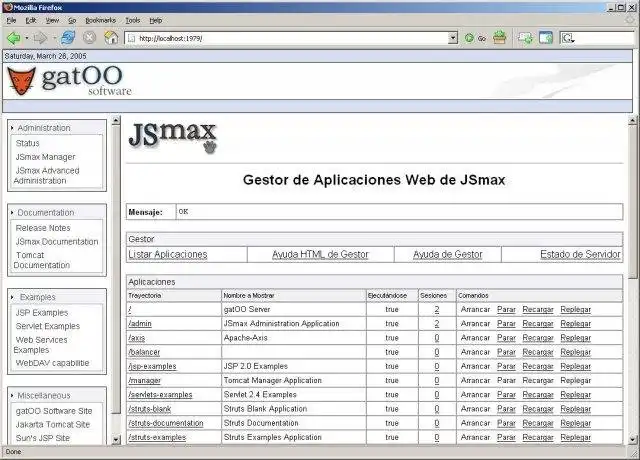
Task: Click the Firefox icon in the title bar
Action: tap(7, 7)
